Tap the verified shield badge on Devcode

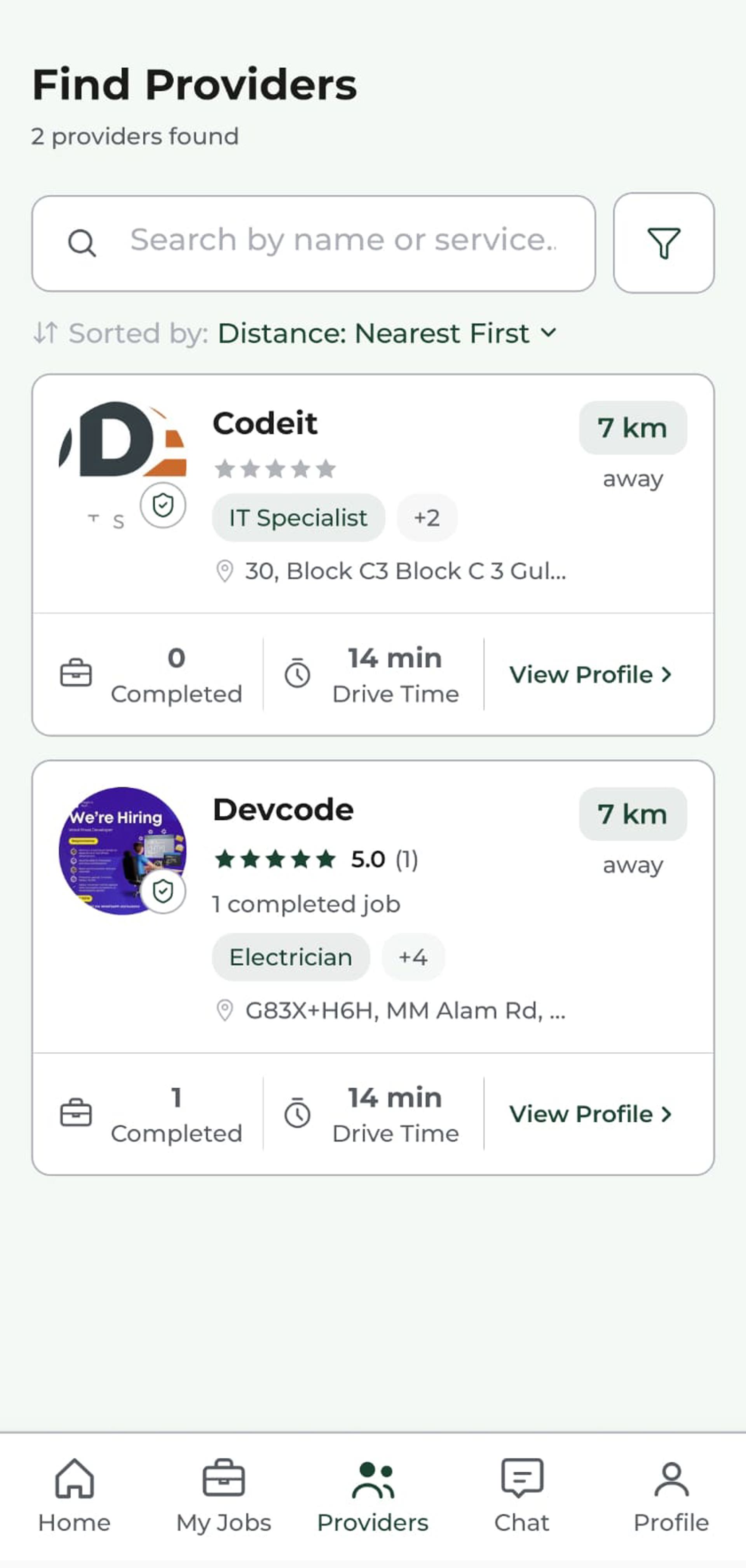162,891
